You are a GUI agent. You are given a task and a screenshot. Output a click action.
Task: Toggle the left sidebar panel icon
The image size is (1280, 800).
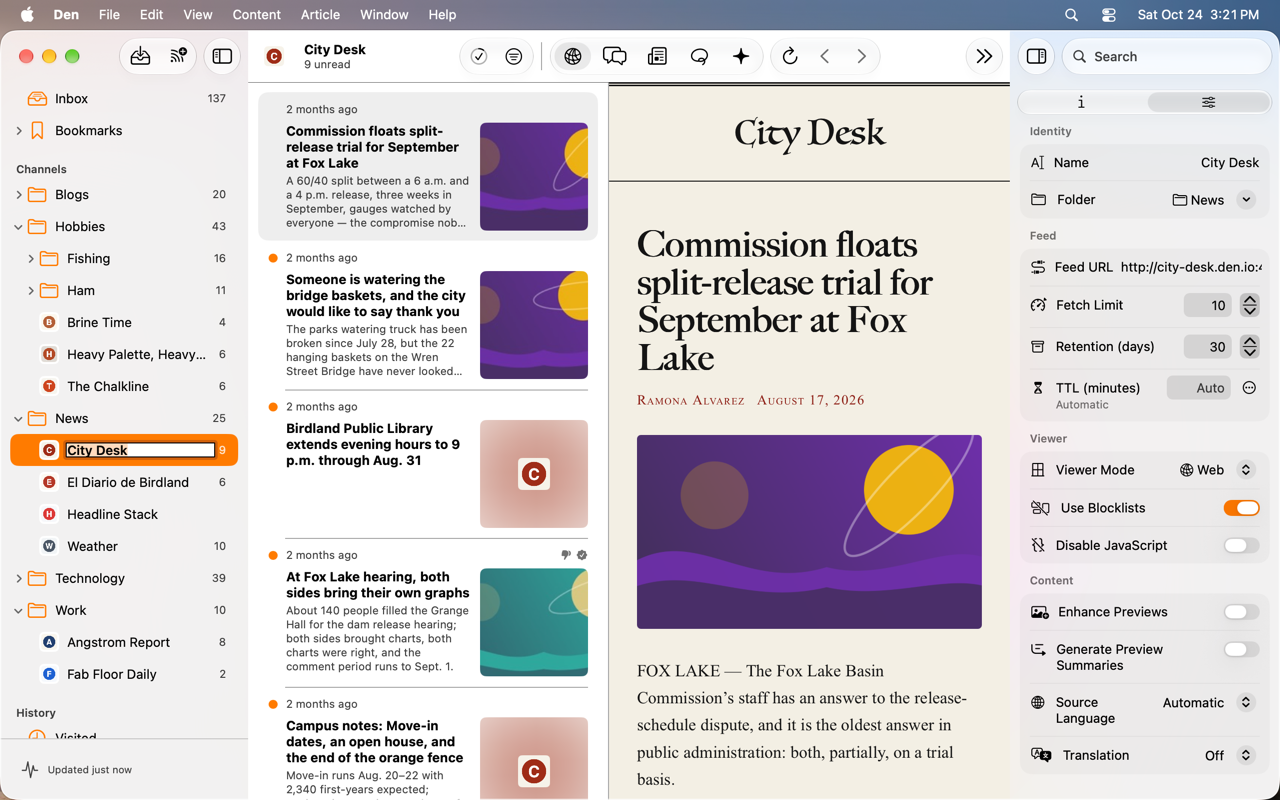(222, 57)
